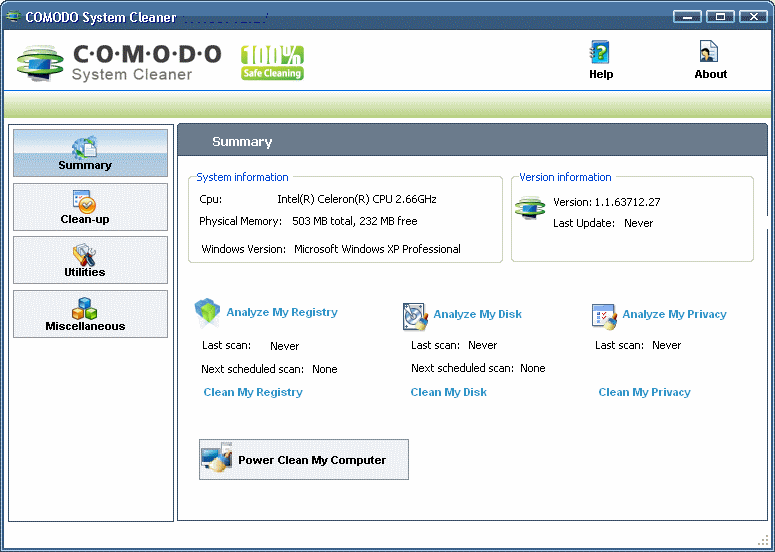
Task: Open the Analyze My Disk link
Action: tap(477, 314)
